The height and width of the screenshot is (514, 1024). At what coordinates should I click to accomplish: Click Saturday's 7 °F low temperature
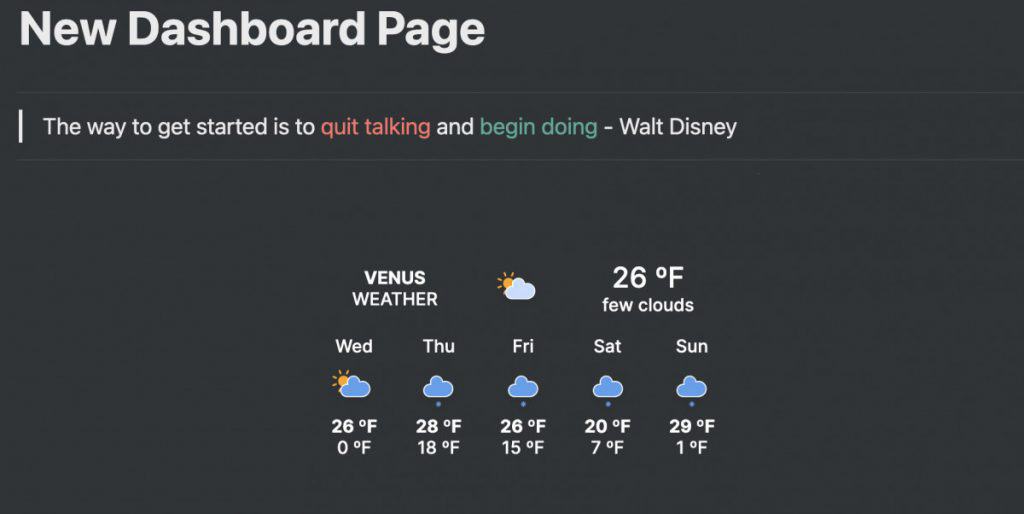tap(607, 447)
